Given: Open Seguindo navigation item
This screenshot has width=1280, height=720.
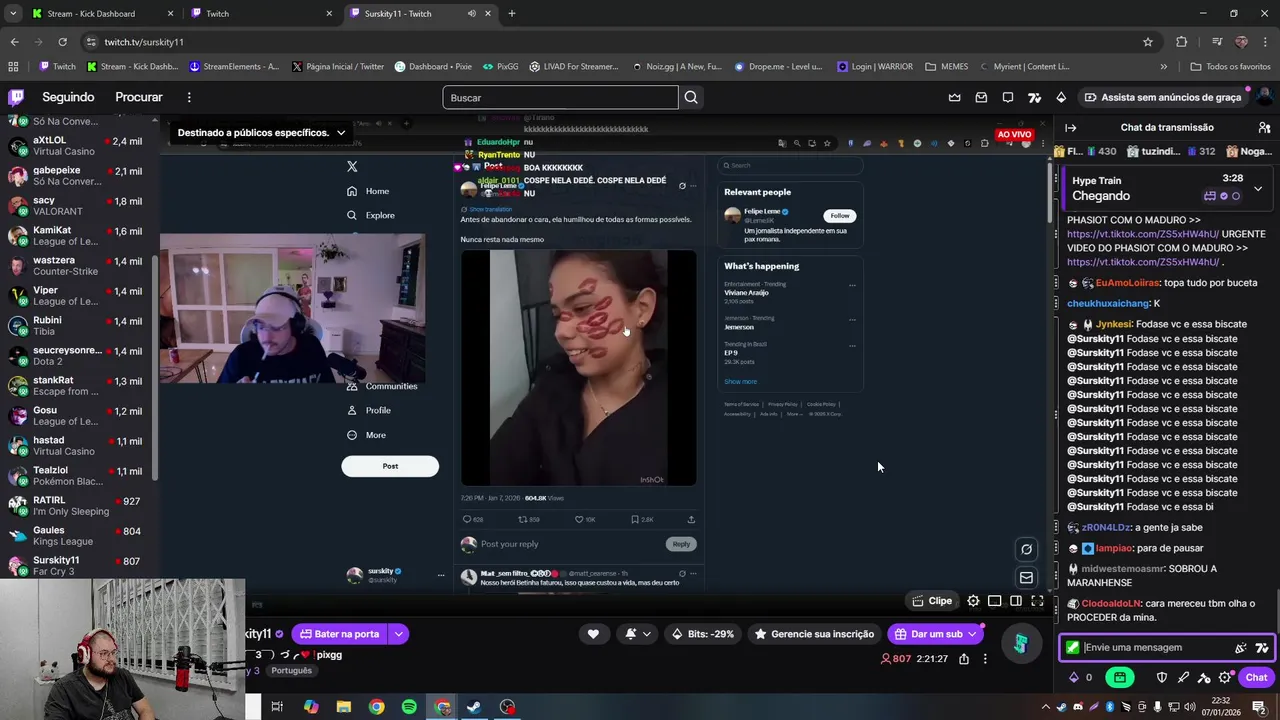Looking at the screenshot, I should pos(68,97).
